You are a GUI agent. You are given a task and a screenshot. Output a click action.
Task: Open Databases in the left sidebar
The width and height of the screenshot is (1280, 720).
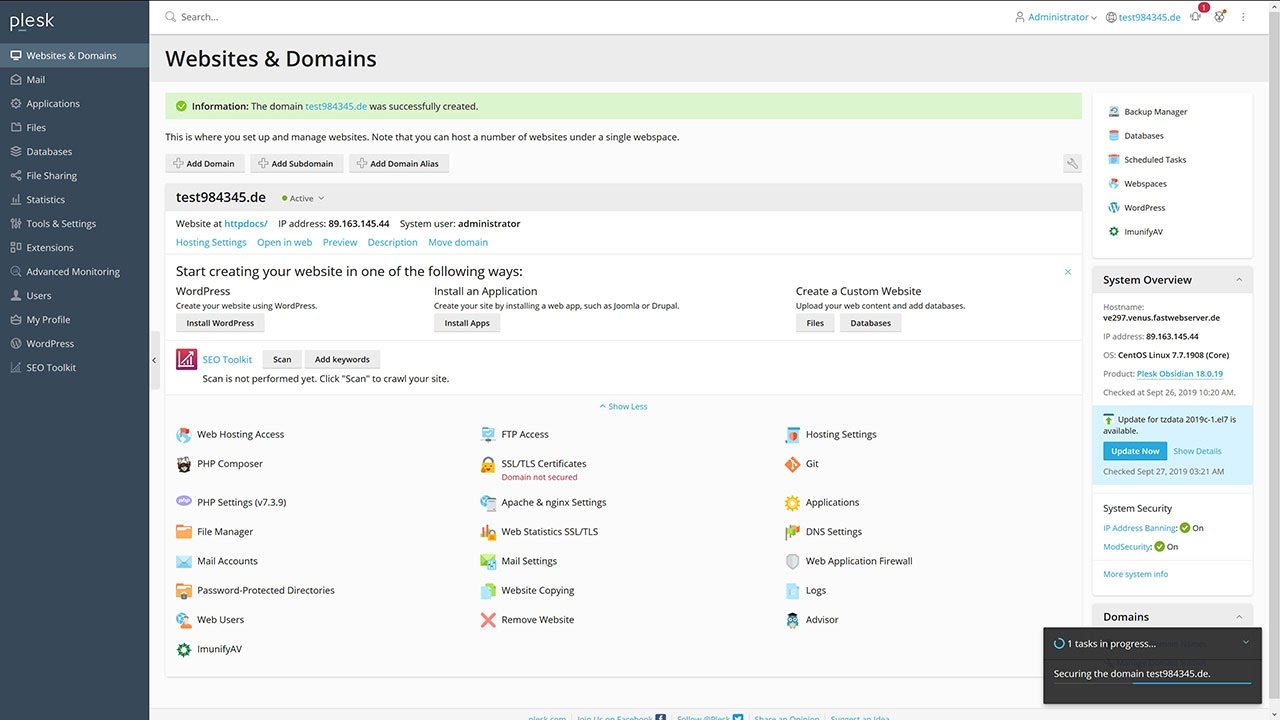coord(49,152)
